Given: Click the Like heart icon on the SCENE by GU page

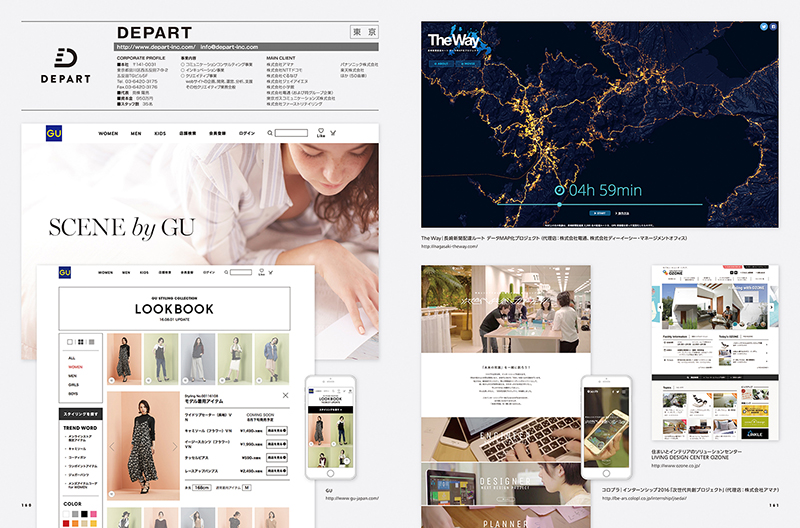Looking at the screenshot, I should 321,131.
